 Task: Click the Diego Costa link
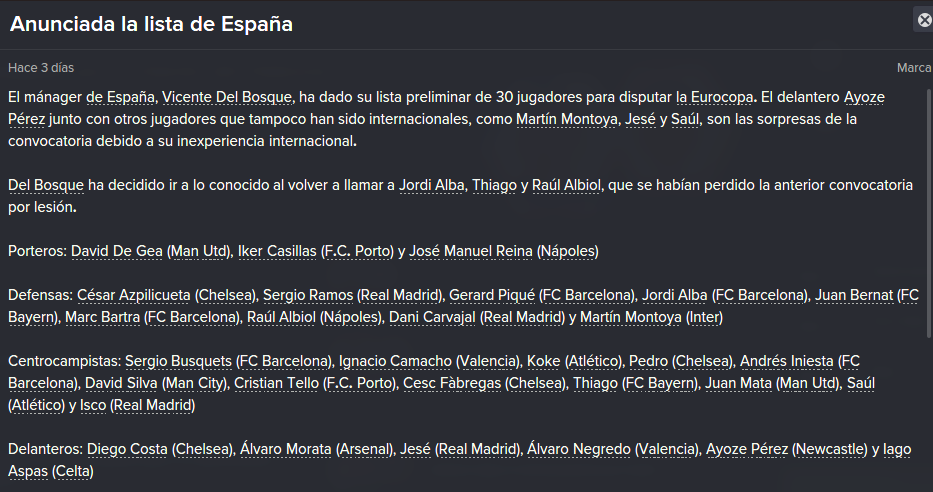(127, 449)
